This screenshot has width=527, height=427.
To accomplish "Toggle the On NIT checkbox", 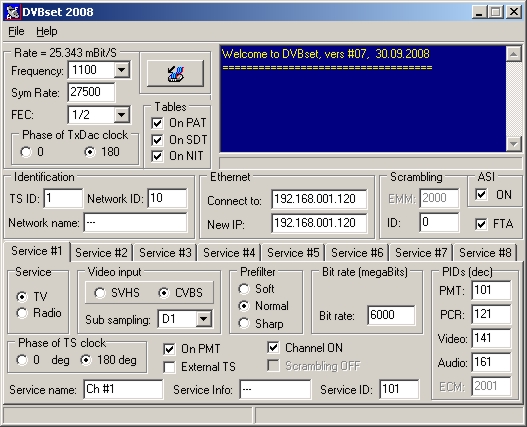I will click(x=157, y=156).
